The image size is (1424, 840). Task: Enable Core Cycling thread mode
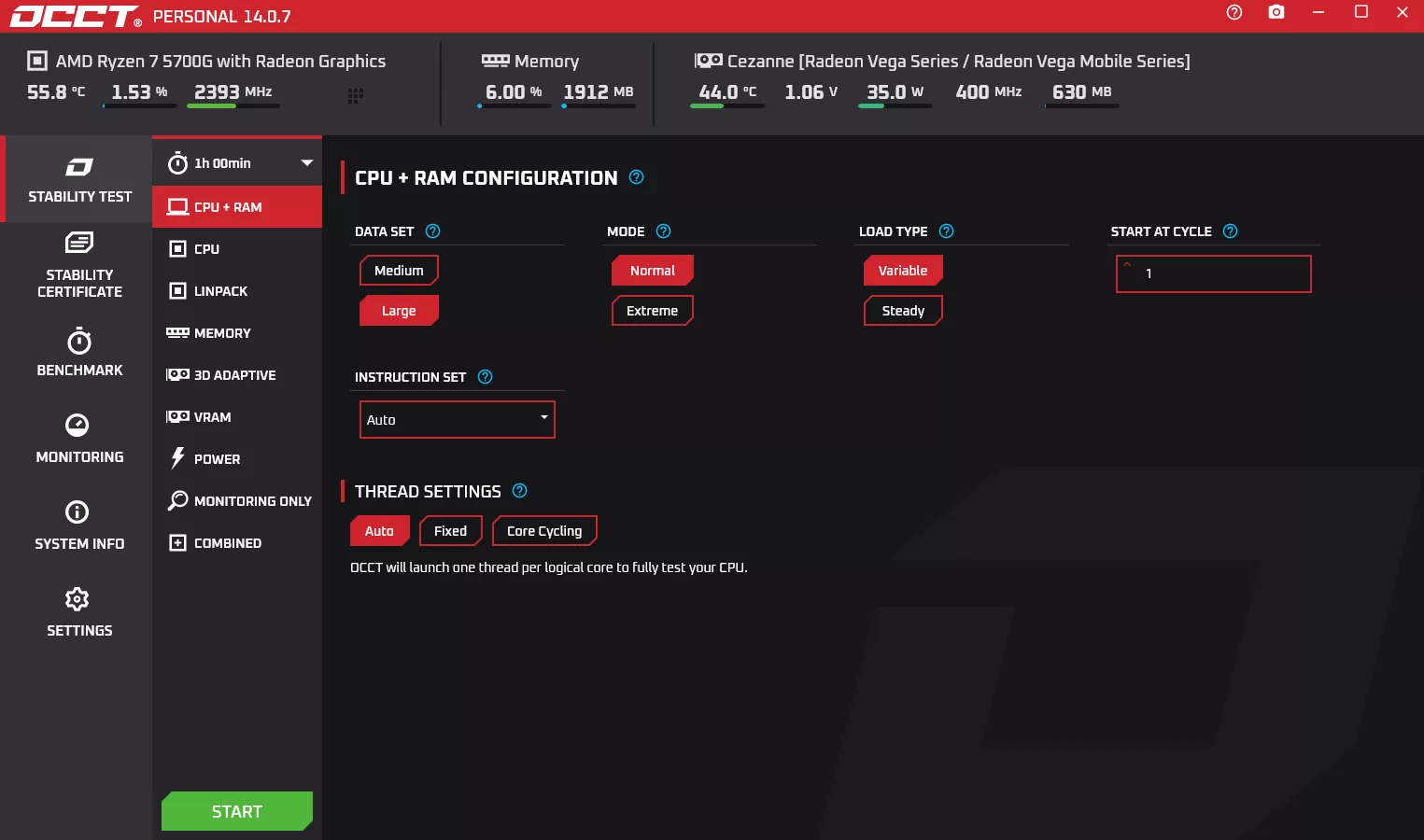click(x=544, y=531)
